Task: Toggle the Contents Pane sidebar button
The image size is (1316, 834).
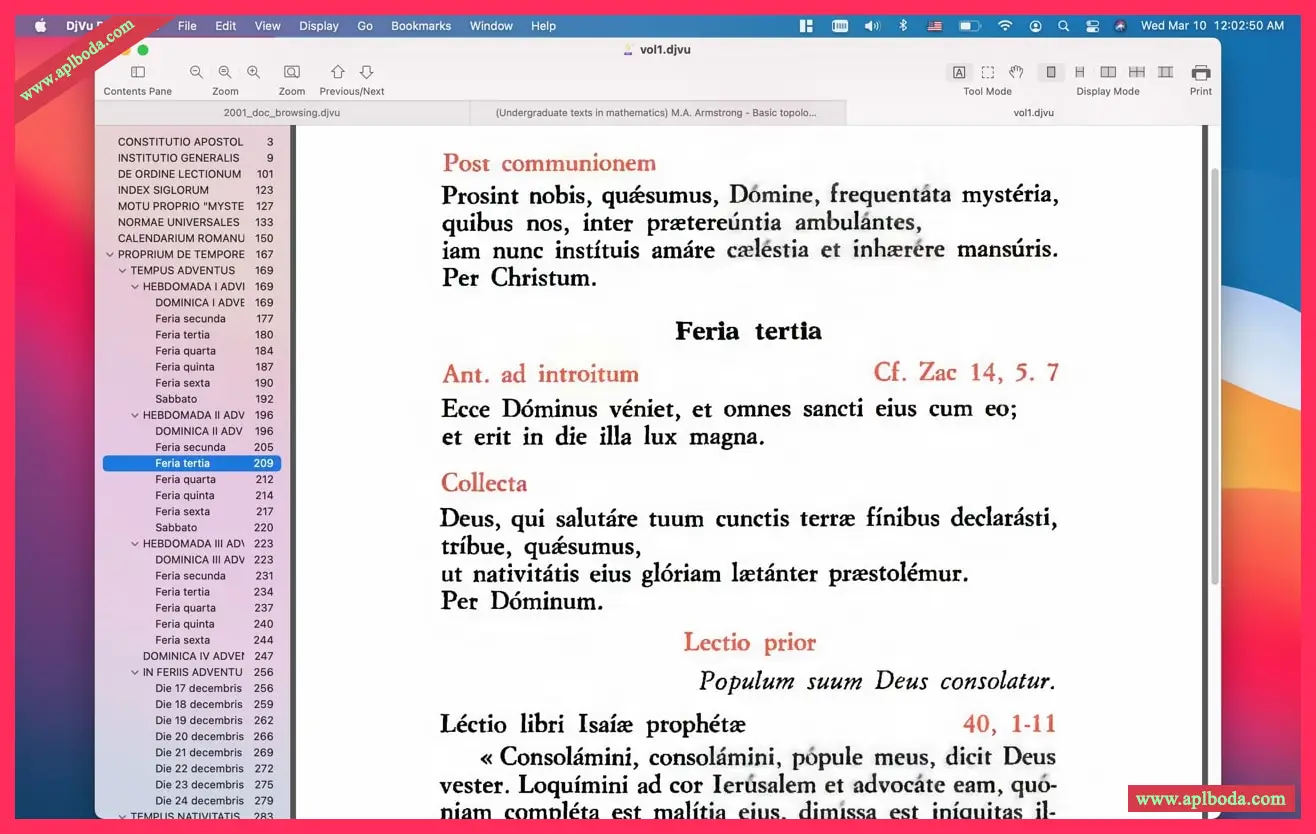Action: tap(138, 72)
